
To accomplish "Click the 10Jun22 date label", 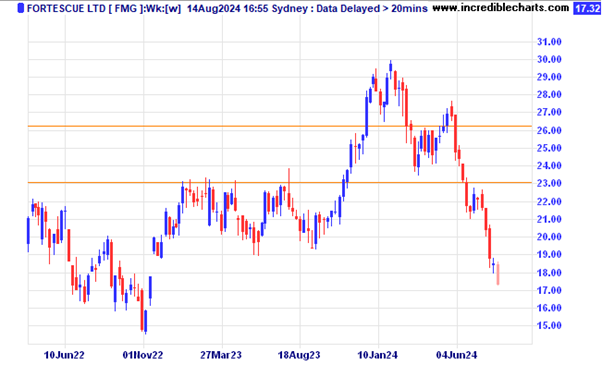I will coord(64,355).
